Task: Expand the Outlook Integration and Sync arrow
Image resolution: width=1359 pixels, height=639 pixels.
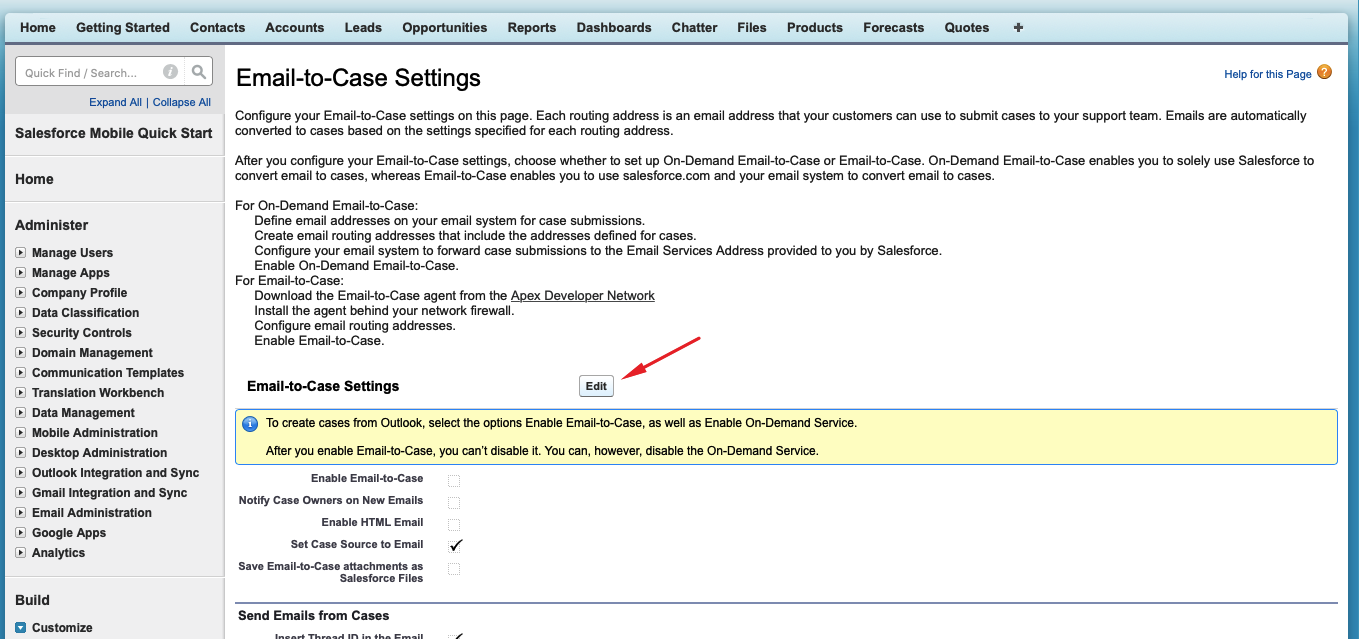Action: coord(21,472)
